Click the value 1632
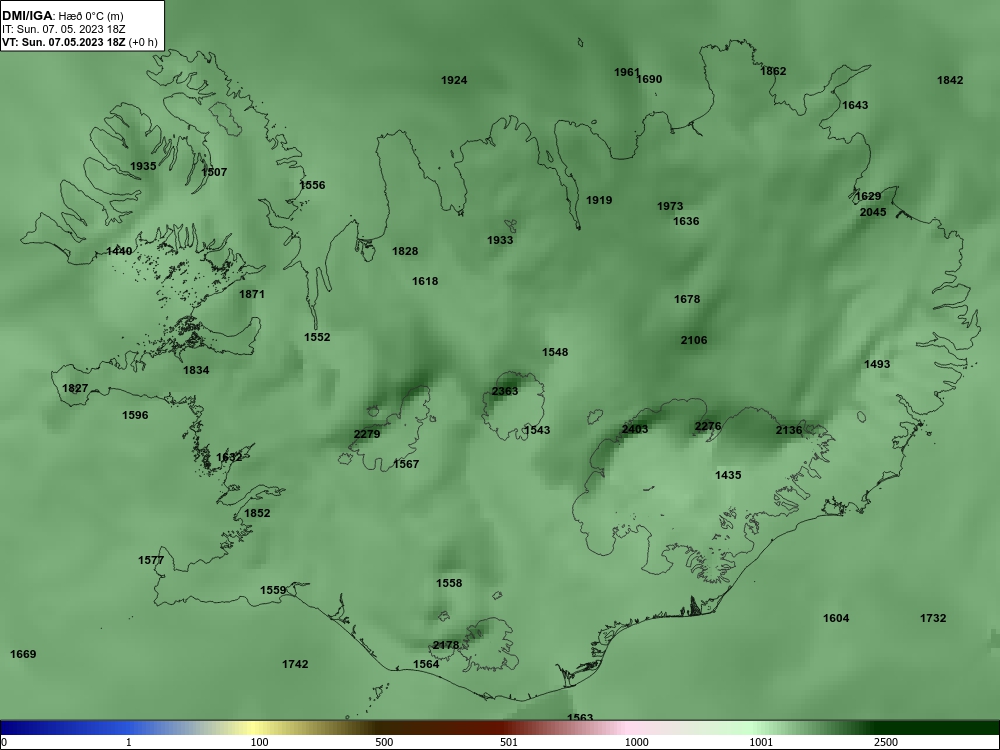 (x=229, y=457)
